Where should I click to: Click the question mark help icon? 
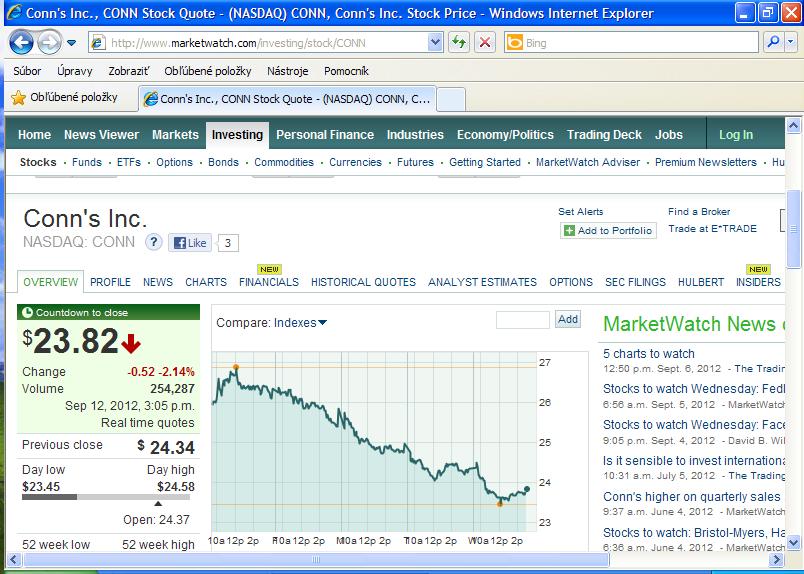click(x=153, y=242)
